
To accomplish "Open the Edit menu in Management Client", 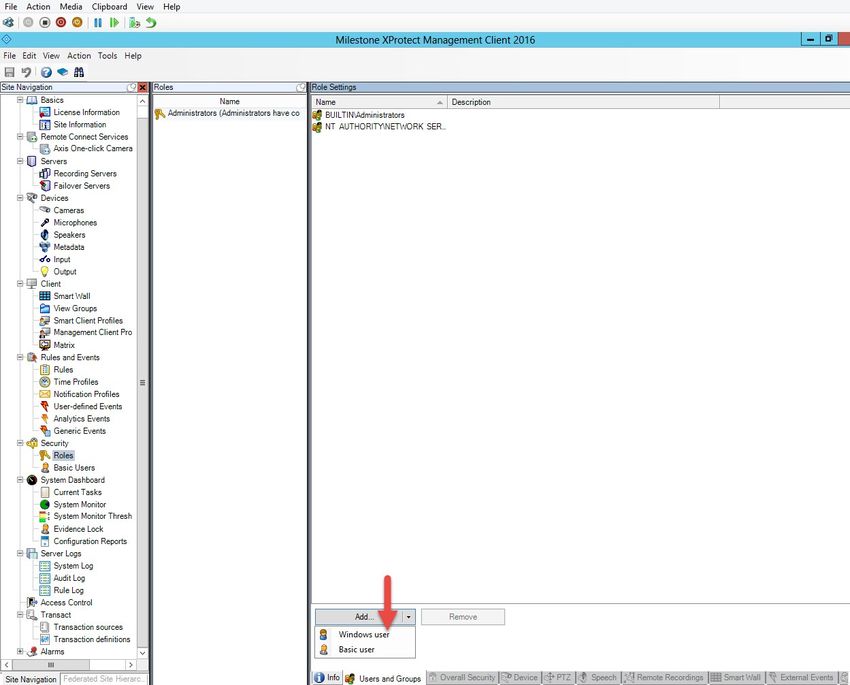I will pyautogui.click(x=29, y=56).
